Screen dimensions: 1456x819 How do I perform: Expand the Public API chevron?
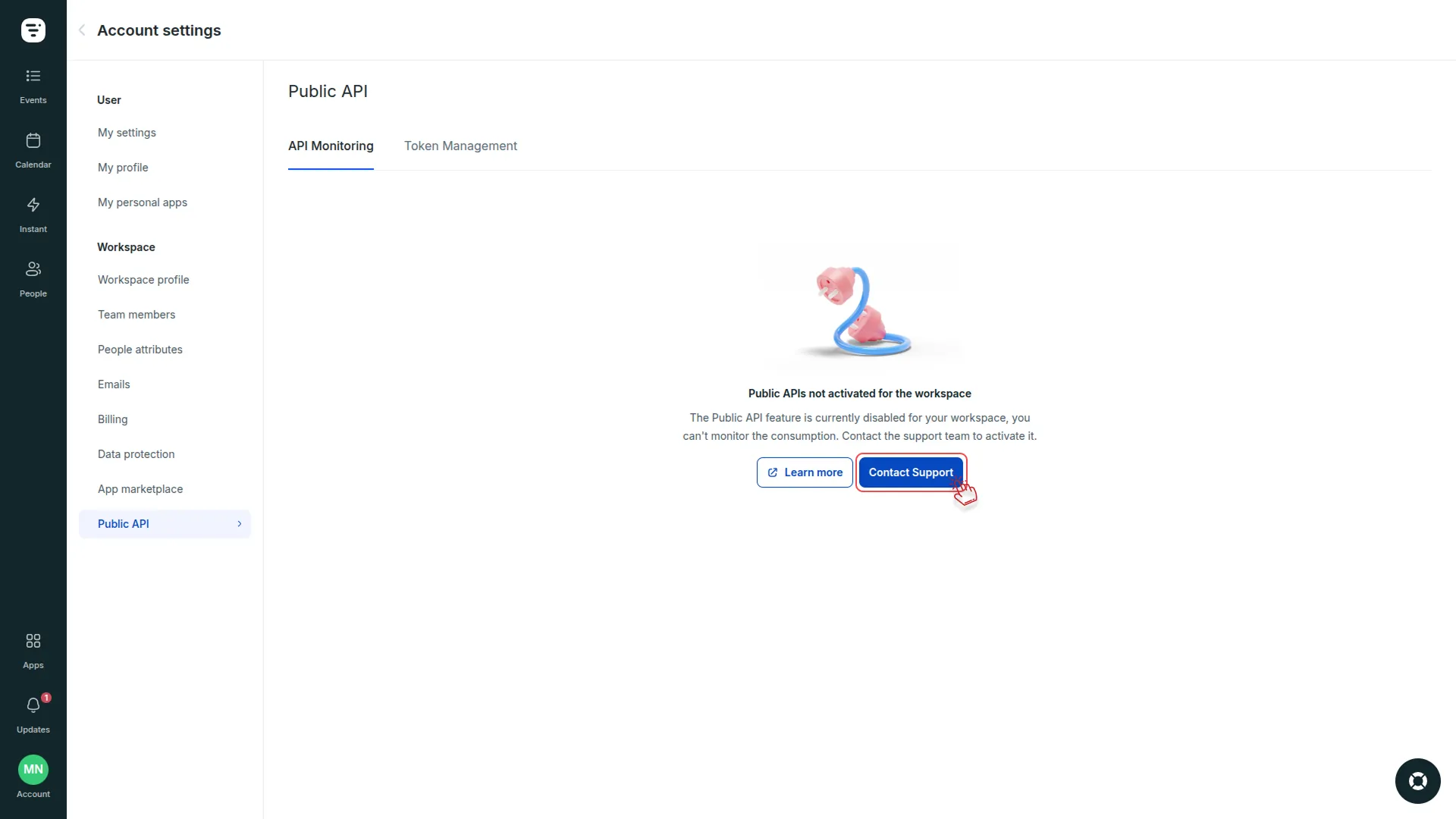coord(239,523)
